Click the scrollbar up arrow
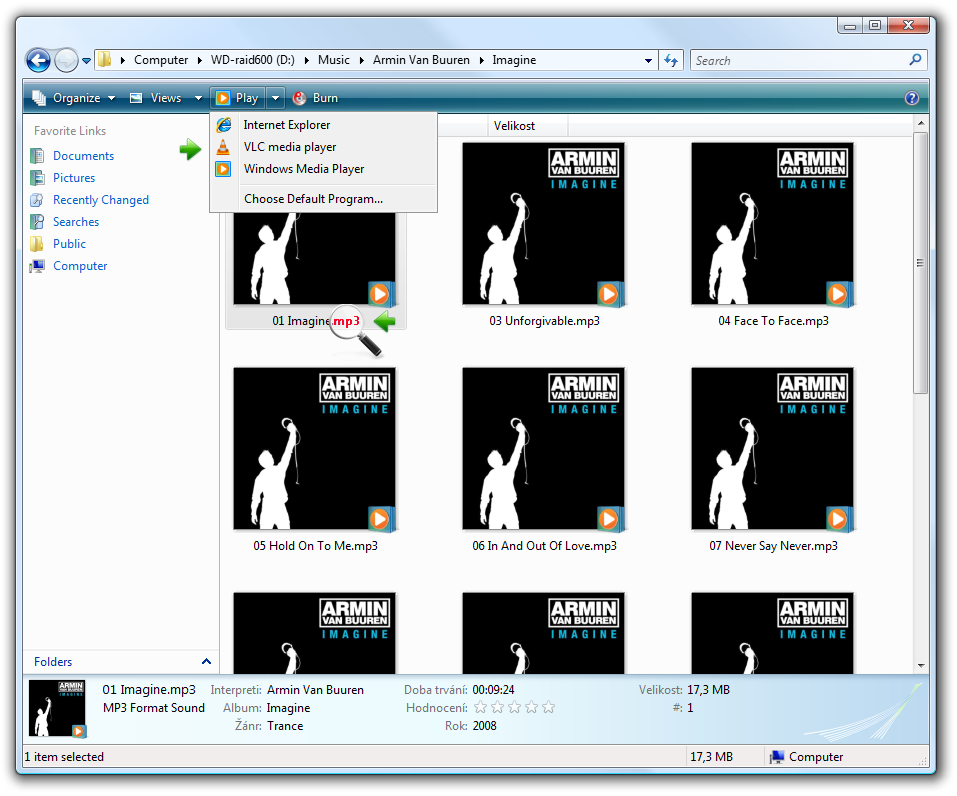 [920, 123]
